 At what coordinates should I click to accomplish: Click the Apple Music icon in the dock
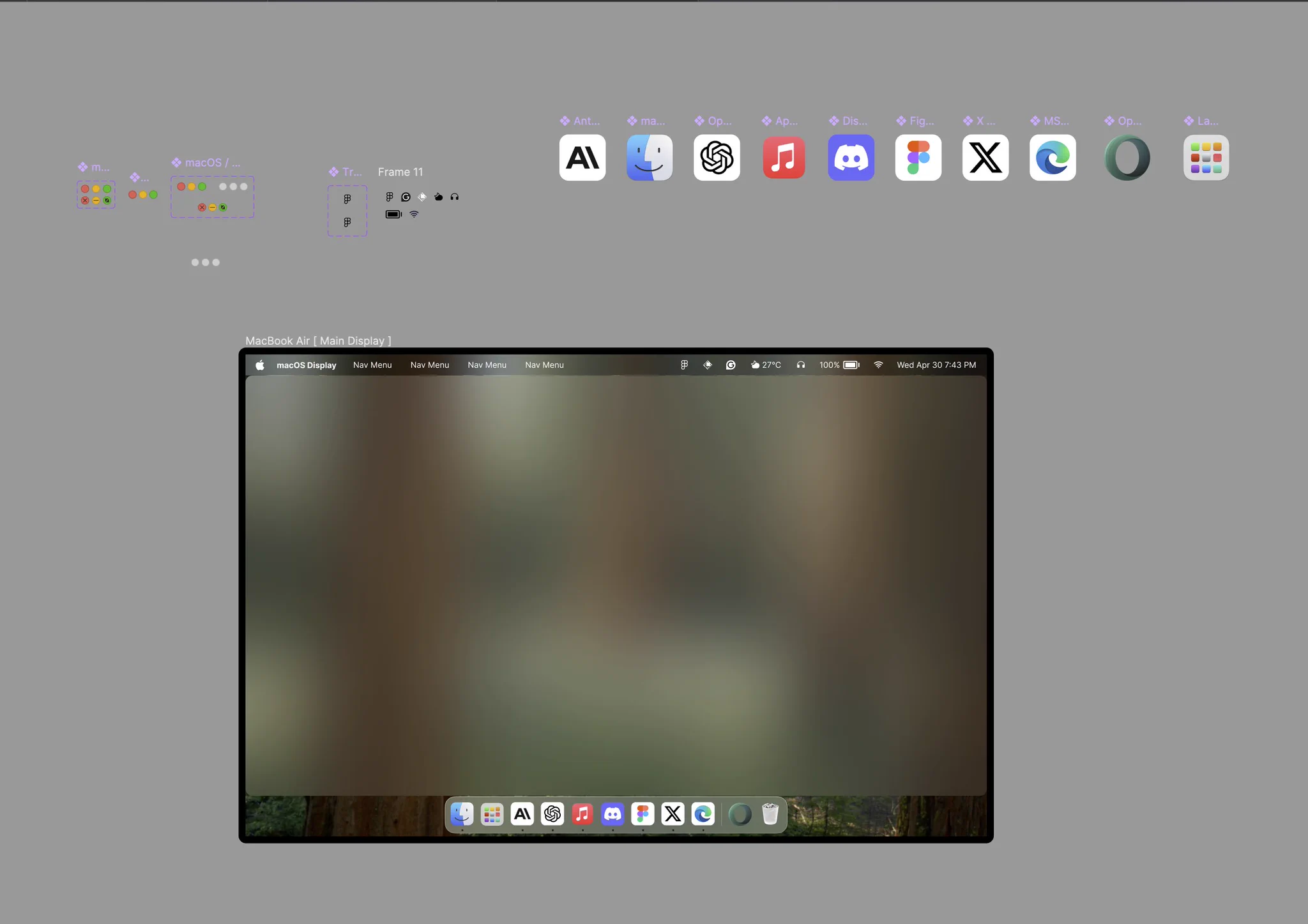coord(582,814)
